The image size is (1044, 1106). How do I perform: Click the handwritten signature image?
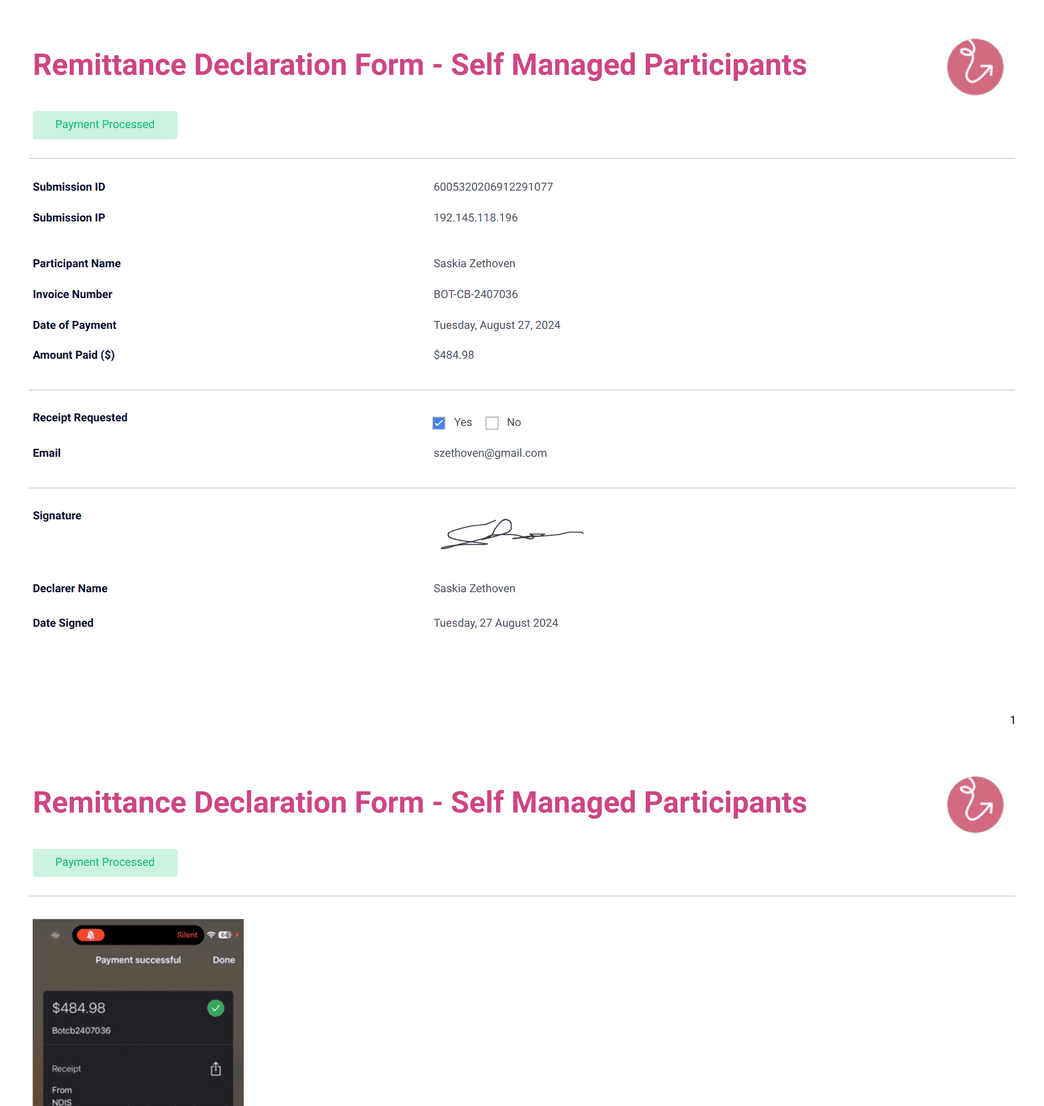click(512, 534)
